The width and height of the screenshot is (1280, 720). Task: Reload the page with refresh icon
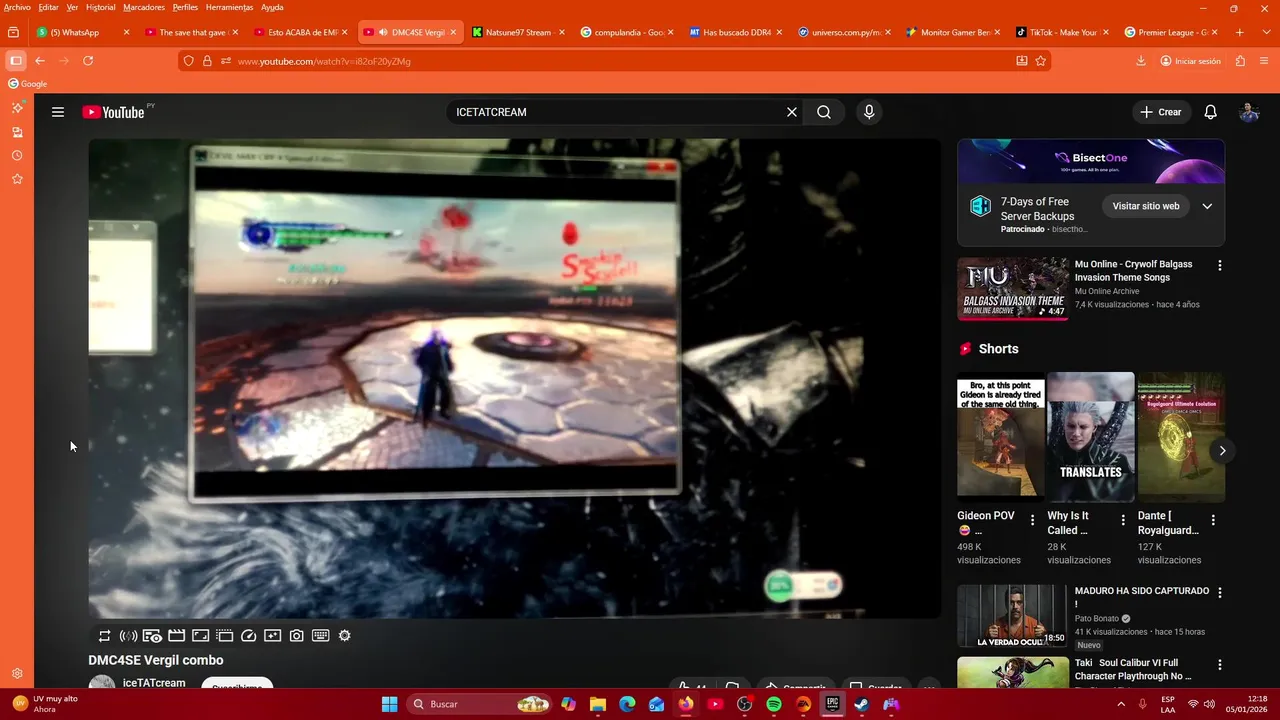coord(88,61)
